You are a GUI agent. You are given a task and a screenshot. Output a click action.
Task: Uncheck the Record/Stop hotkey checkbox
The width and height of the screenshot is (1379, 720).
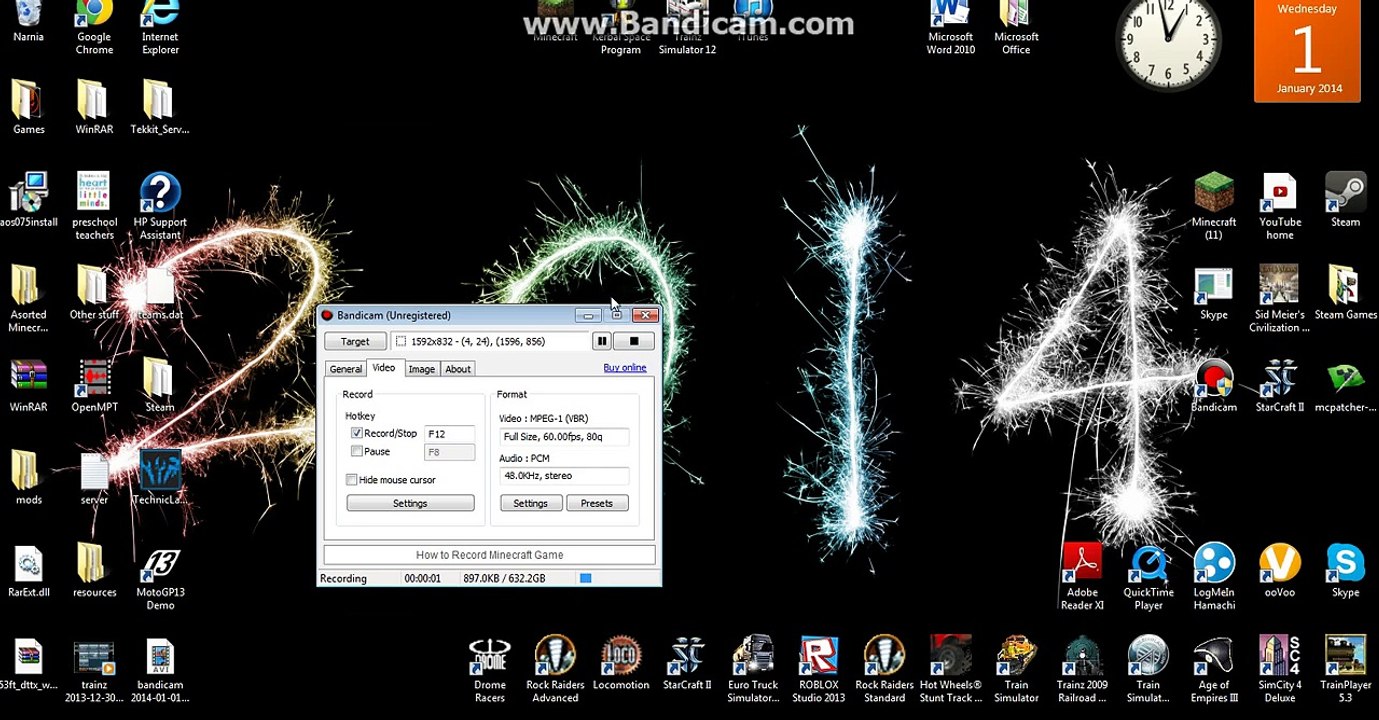357,433
